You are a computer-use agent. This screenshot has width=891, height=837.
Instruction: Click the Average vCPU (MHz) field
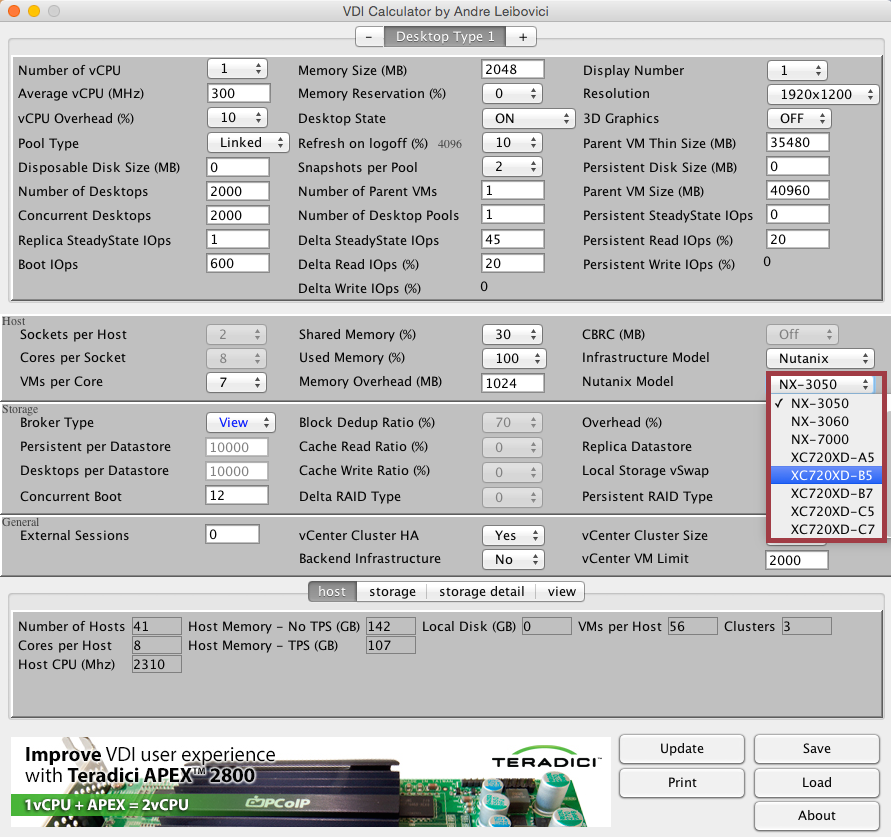pos(238,93)
